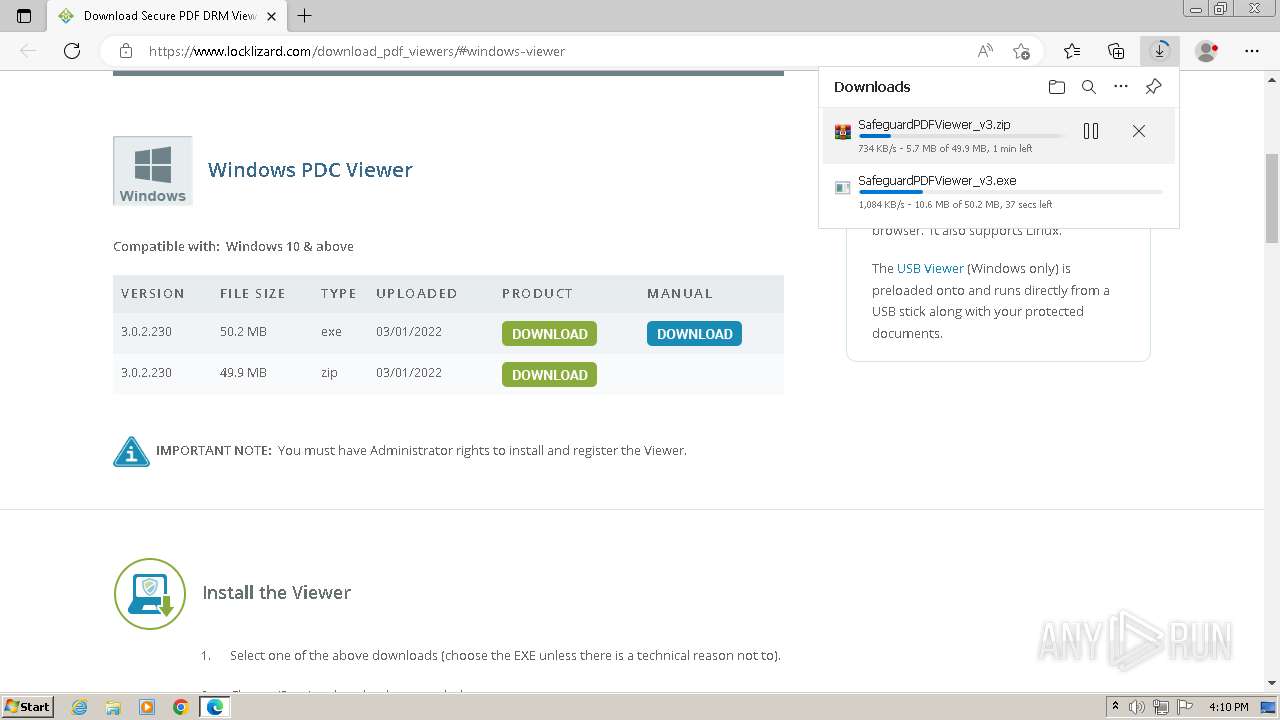This screenshot has width=1280, height=720.
Task: Open the Settings and more menu
Action: pyautogui.click(x=1252, y=51)
